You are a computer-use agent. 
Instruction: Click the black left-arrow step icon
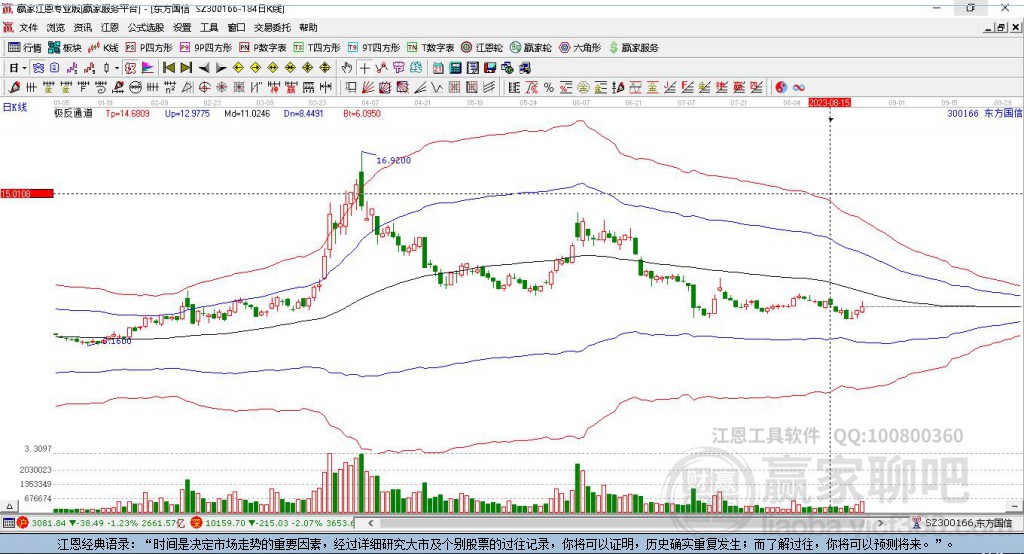204,68
